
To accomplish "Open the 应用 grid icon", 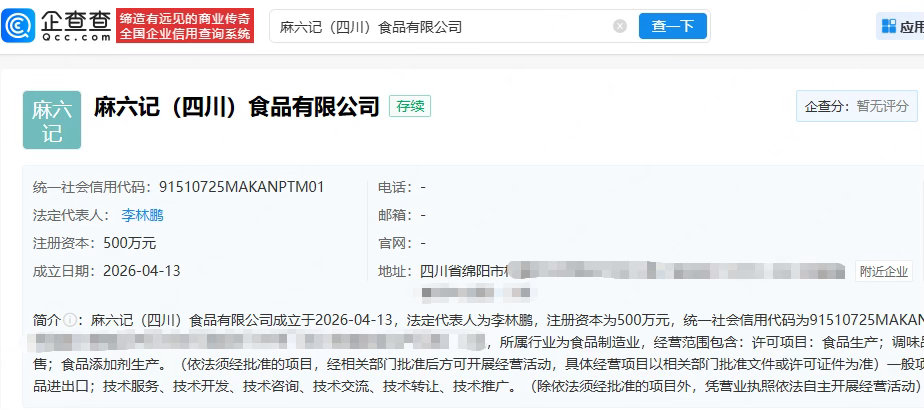I will pos(888,26).
